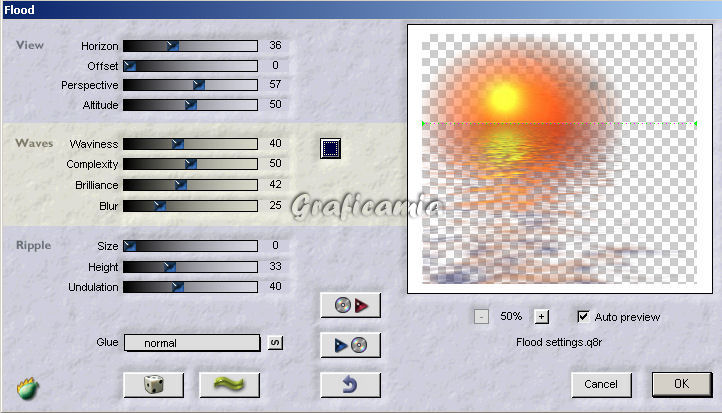Click the load settings disc-arrow button
Image resolution: width=722 pixels, height=413 pixels.
point(350,305)
